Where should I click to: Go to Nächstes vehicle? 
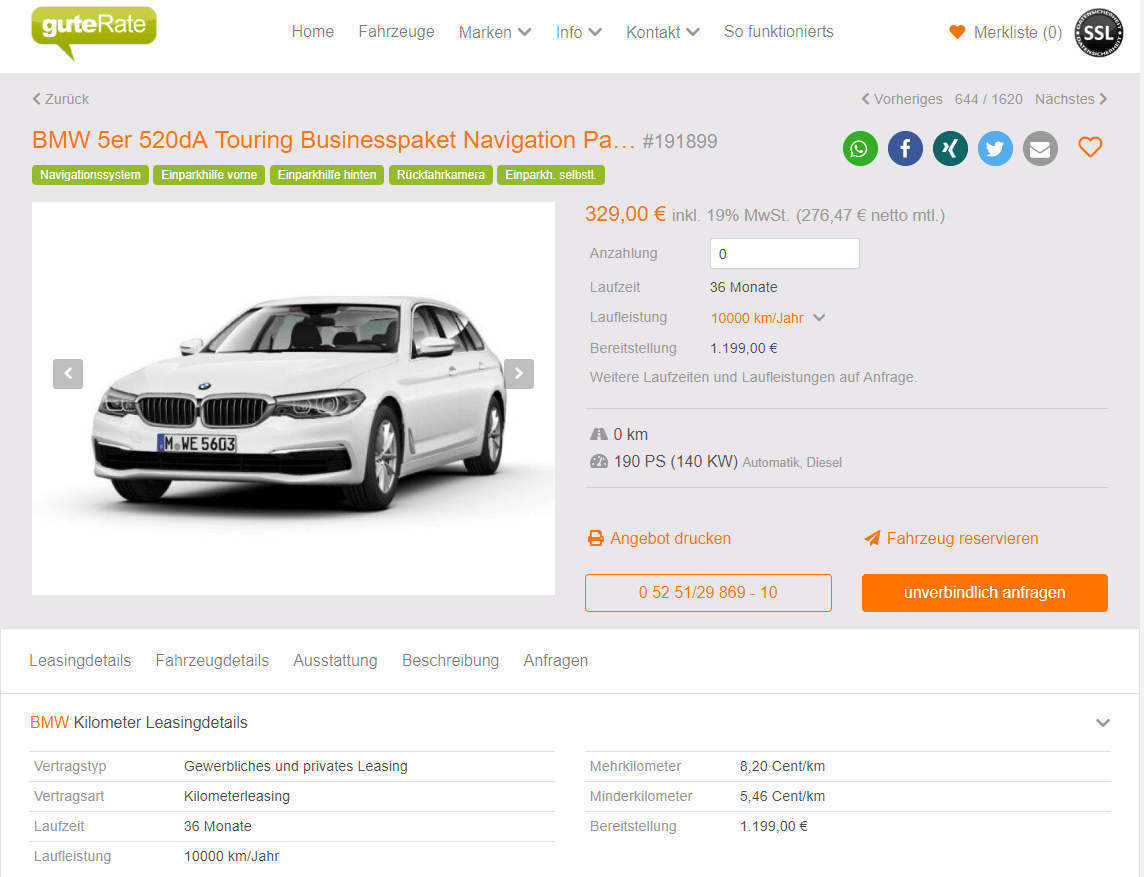click(1071, 99)
